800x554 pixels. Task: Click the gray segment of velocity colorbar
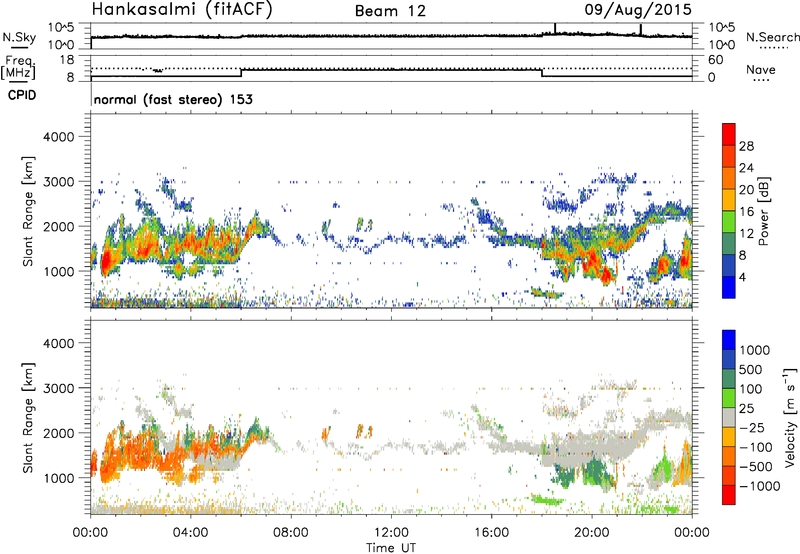tap(729, 417)
